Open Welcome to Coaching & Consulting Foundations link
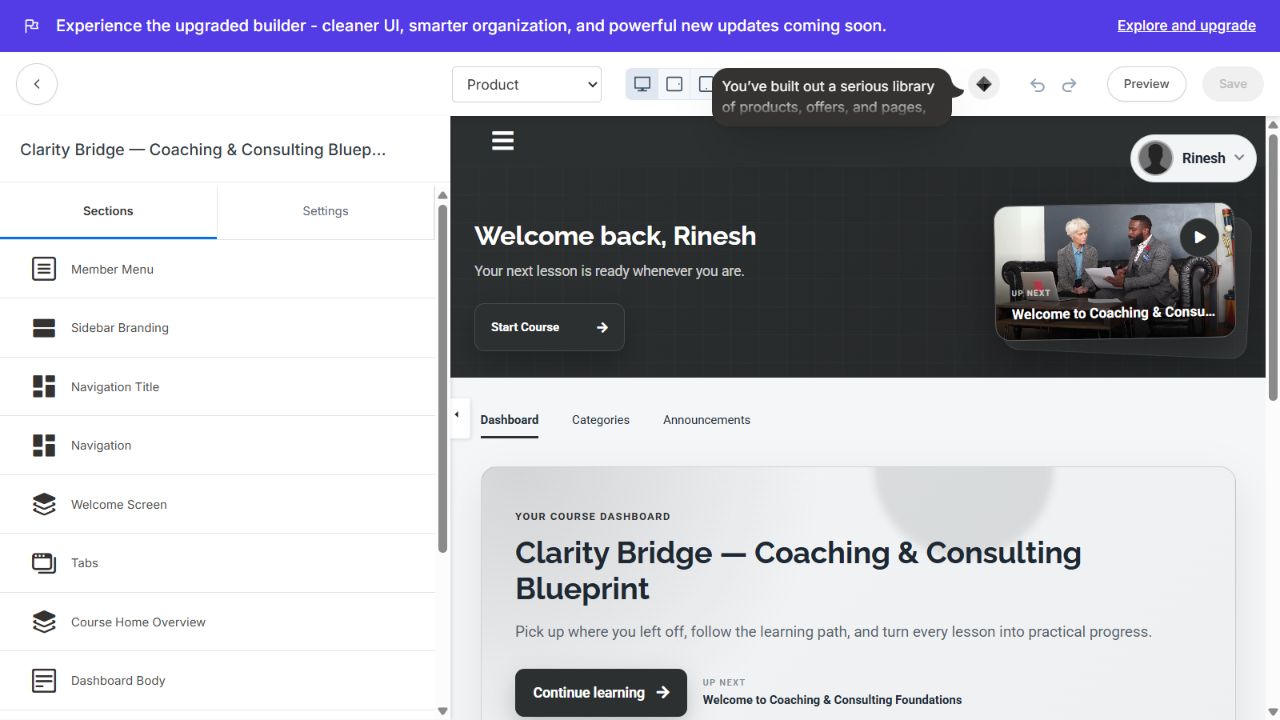Image resolution: width=1280 pixels, height=720 pixels. coord(832,700)
